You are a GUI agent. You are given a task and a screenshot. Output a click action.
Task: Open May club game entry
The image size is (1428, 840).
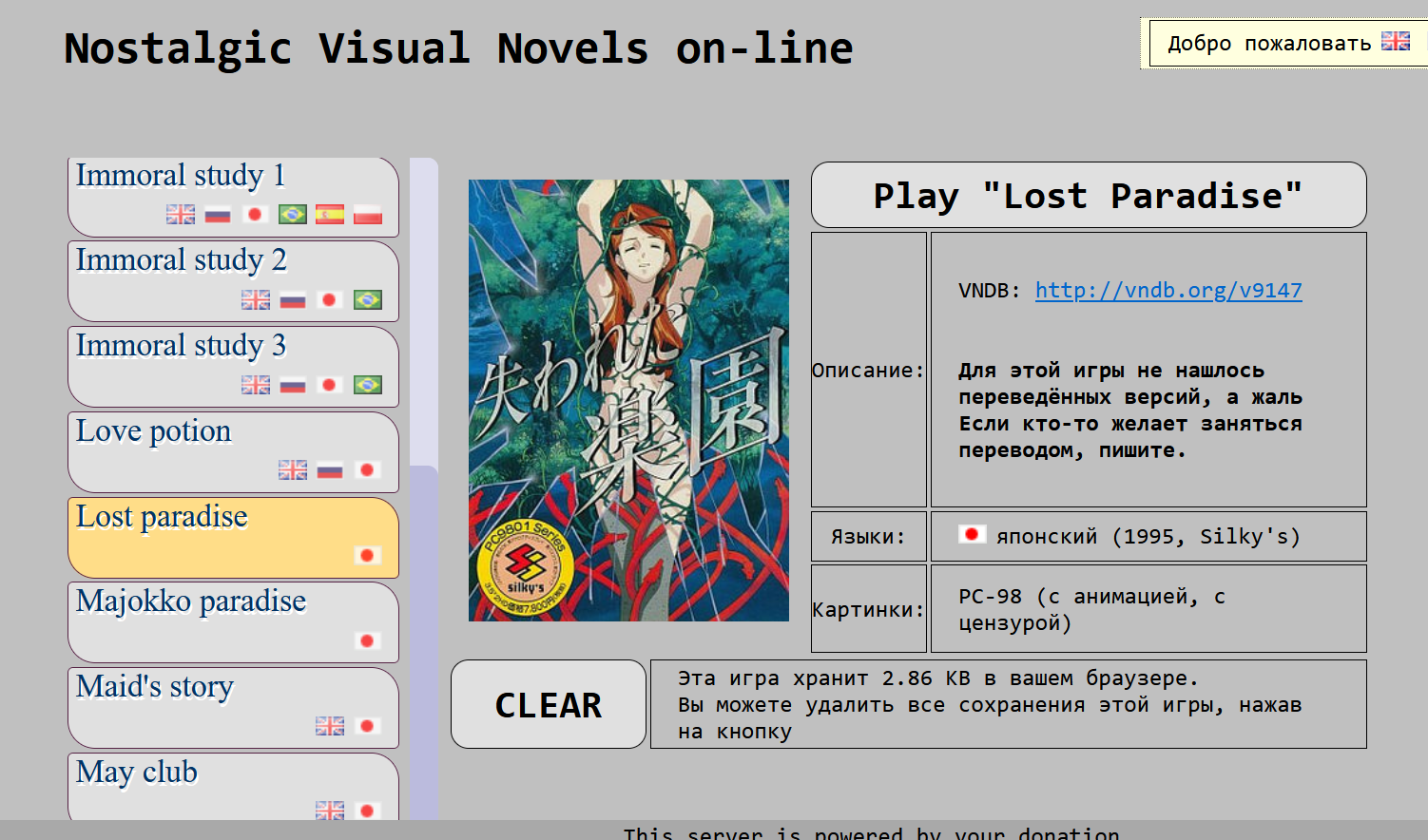pyautogui.click(x=233, y=787)
